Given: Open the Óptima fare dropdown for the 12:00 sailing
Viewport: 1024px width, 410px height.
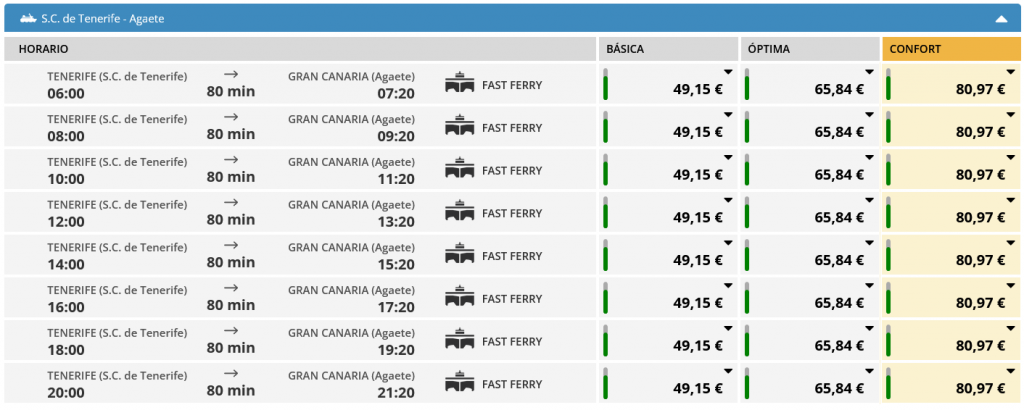Looking at the screenshot, I should pyautogui.click(x=870, y=201).
